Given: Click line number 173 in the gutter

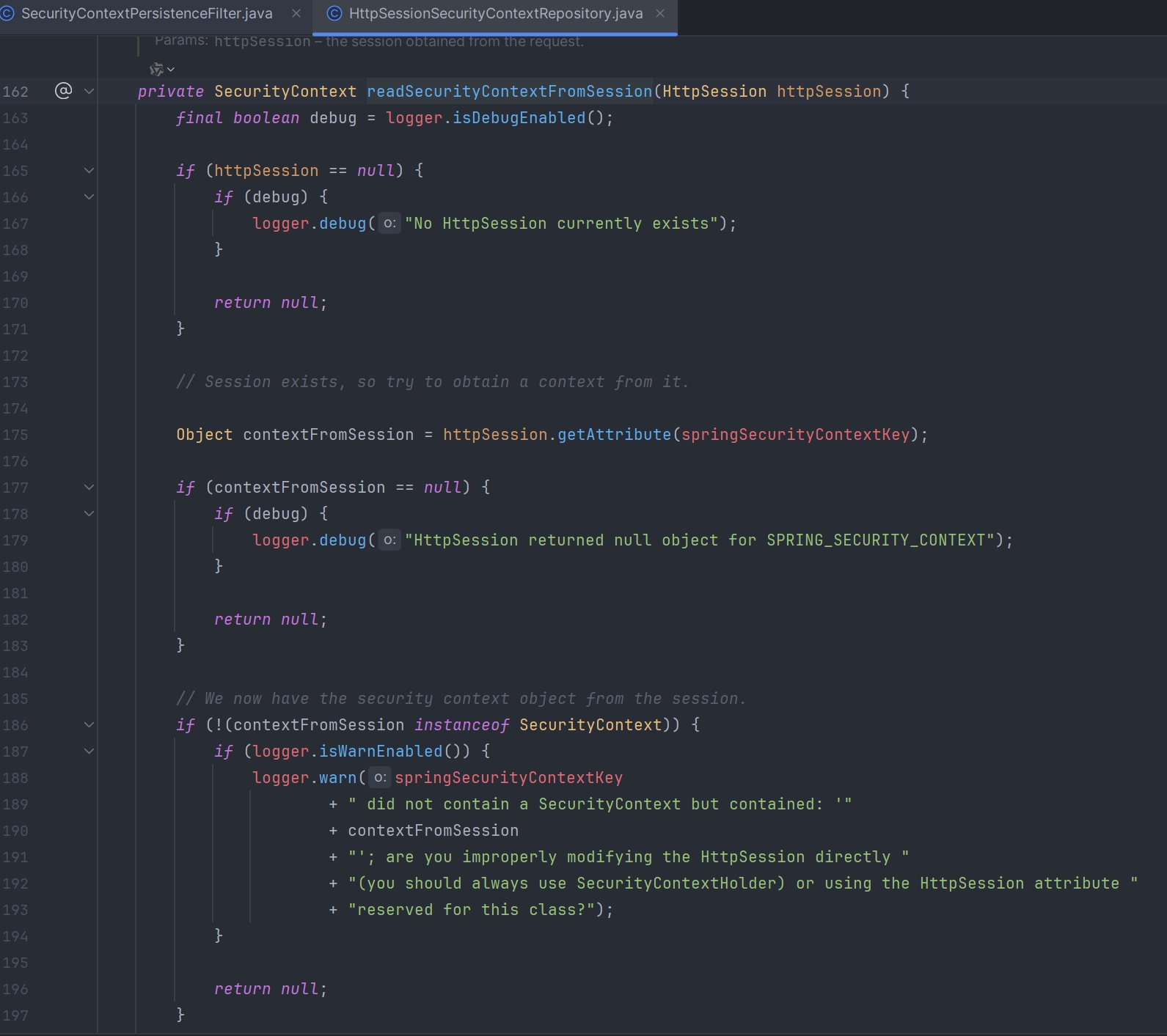Looking at the screenshot, I should (15, 382).
